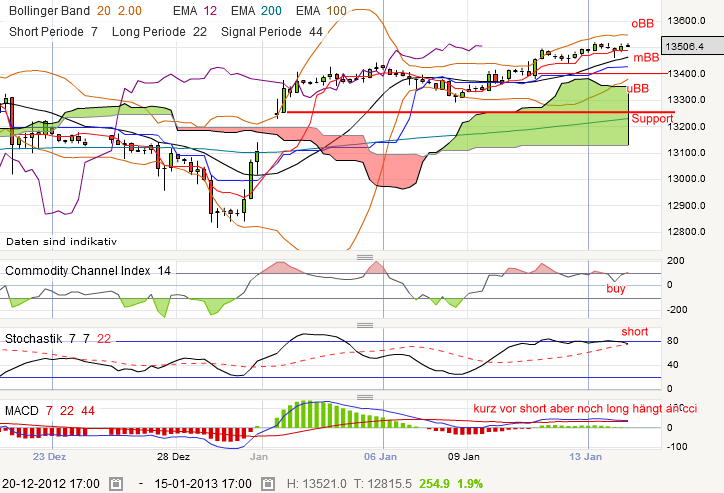Click the MACD -100 axis label
Image resolution: width=724 pixels, height=493 pixels.
pos(677,446)
